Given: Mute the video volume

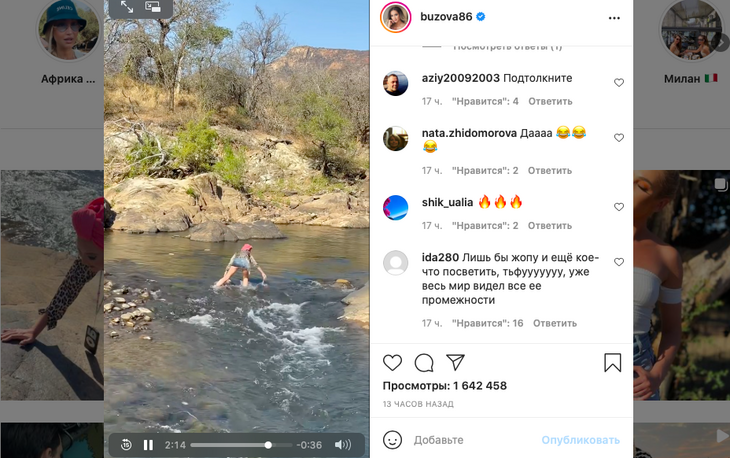Looking at the screenshot, I should click(343, 445).
